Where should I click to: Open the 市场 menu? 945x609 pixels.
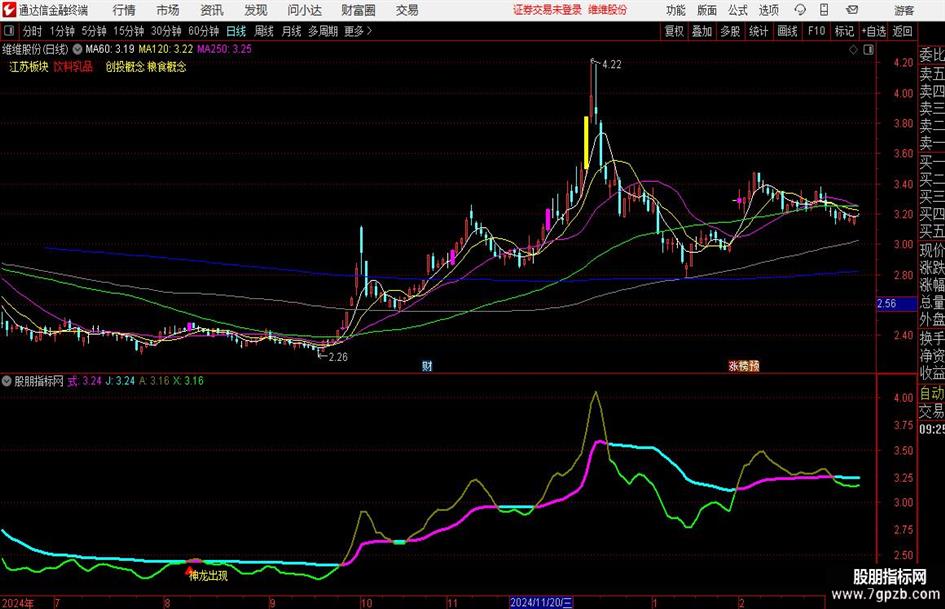[x=168, y=10]
